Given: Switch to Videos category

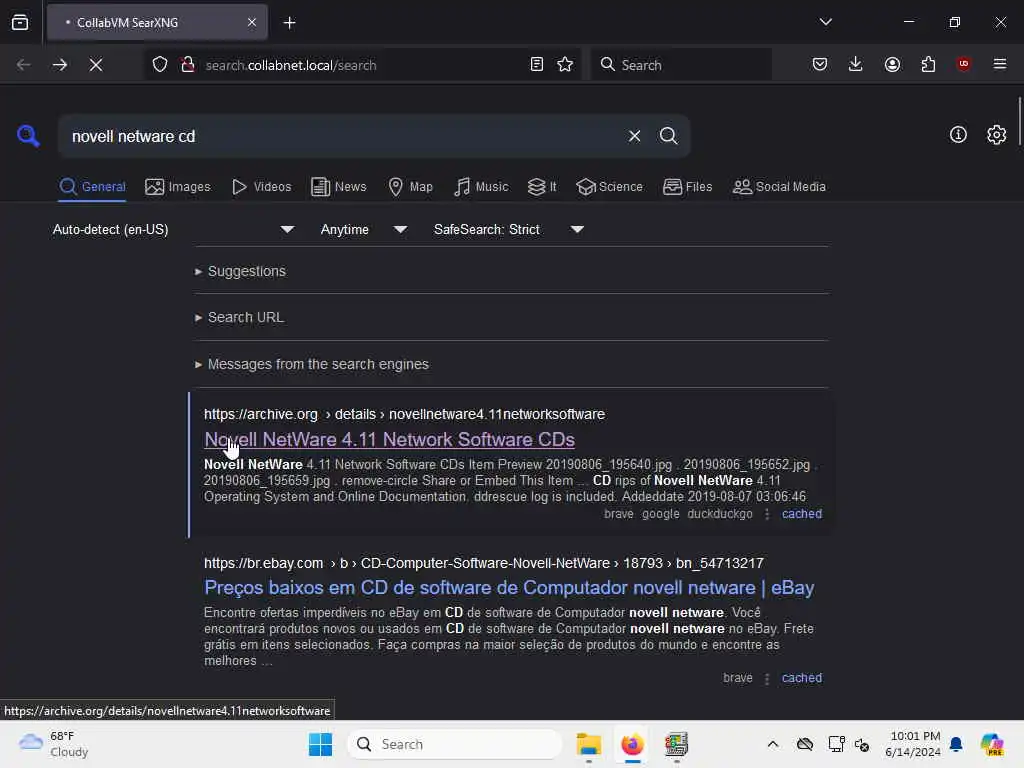Looking at the screenshot, I should (261, 187).
